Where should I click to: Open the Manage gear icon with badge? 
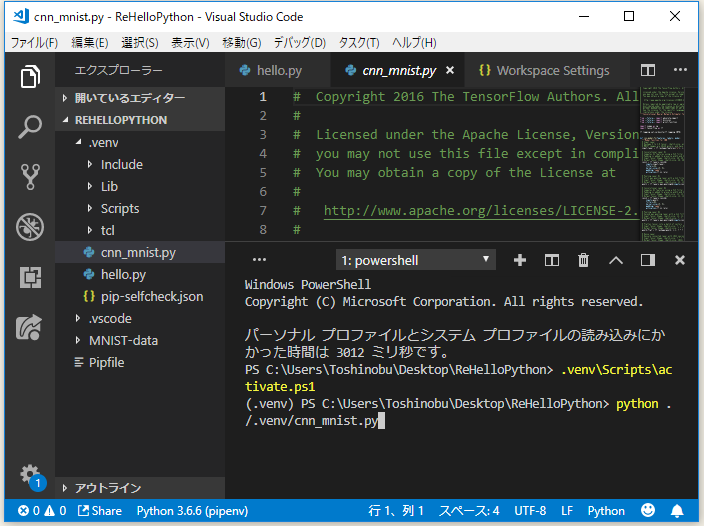(31, 477)
